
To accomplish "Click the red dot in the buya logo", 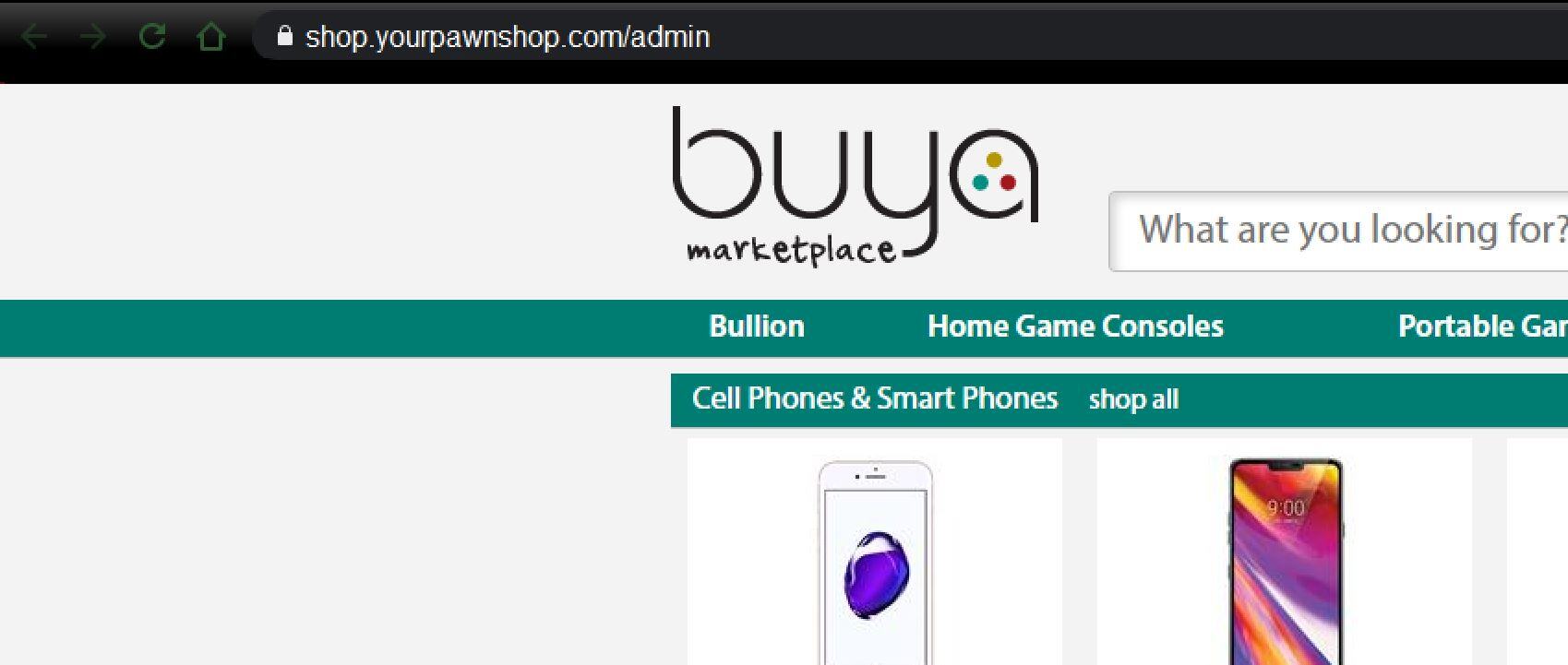I will click(x=1008, y=182).
